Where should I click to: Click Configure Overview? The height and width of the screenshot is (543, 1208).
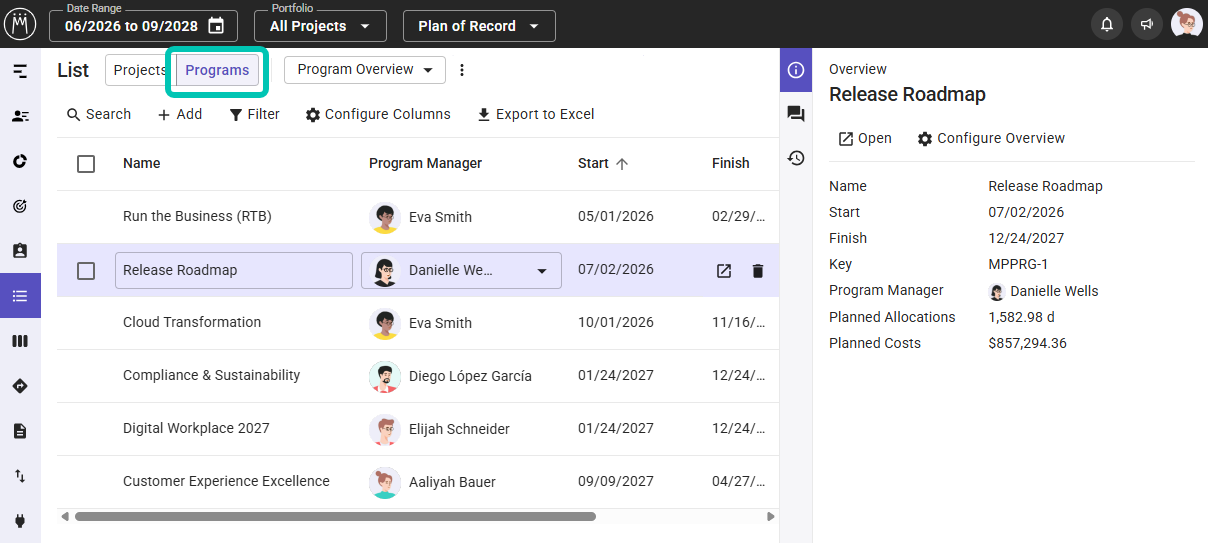tap(991, 138)
